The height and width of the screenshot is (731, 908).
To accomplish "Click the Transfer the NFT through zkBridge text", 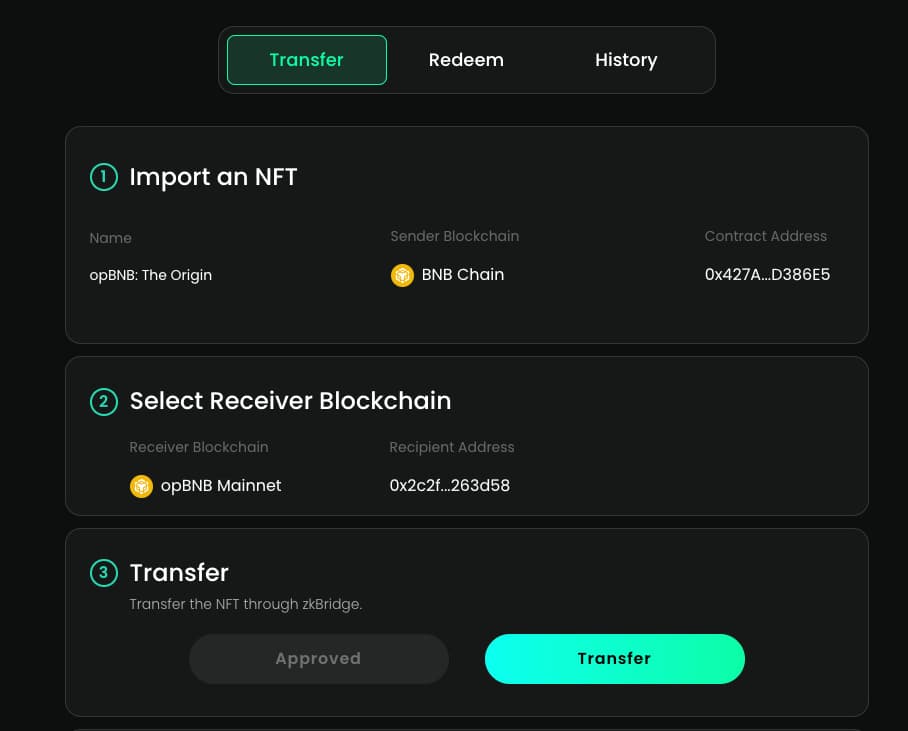I will 246,604.
